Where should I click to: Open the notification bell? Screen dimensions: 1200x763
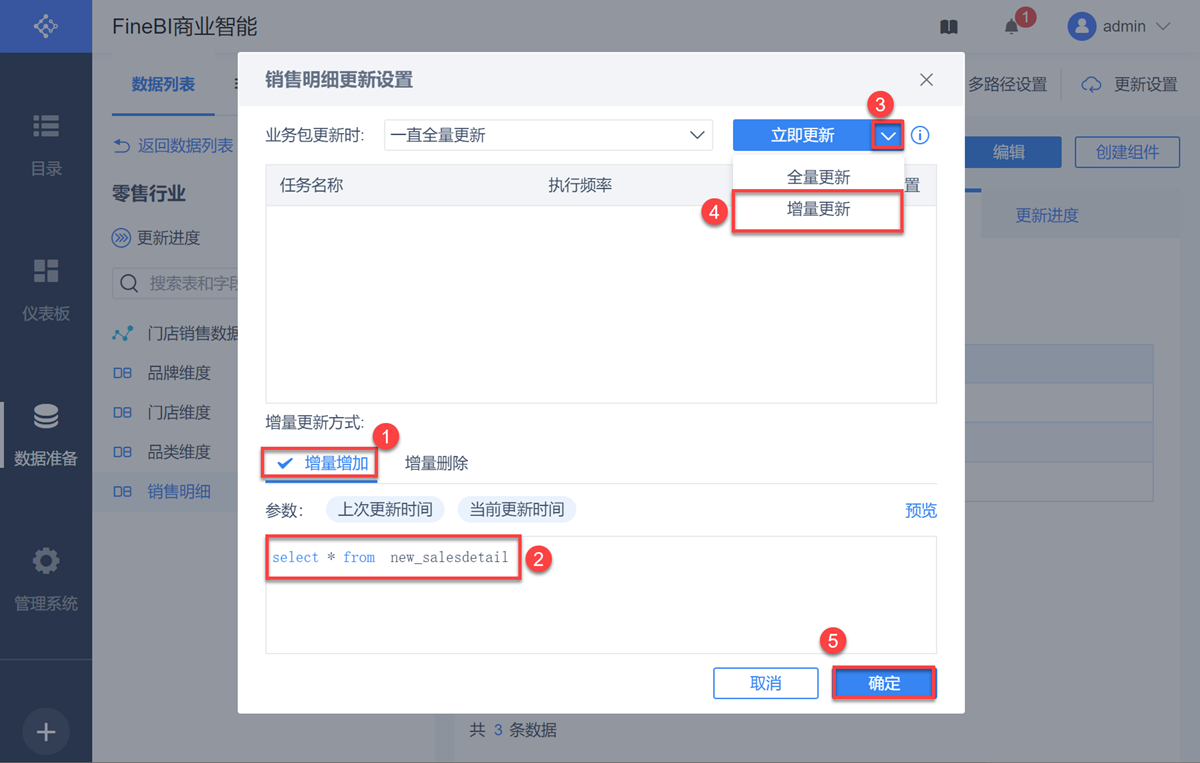[1012, 27]
